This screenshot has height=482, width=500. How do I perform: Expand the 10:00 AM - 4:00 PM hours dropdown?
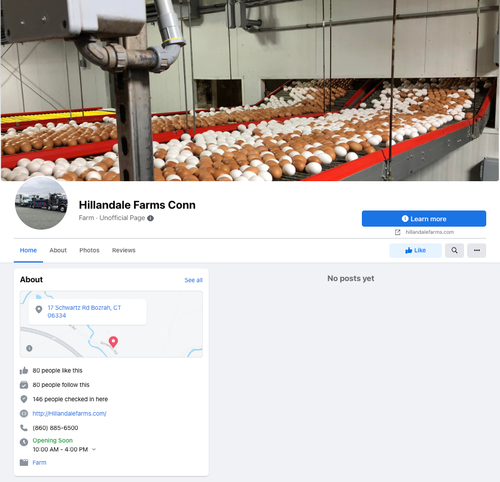click(x=94, y=449)
